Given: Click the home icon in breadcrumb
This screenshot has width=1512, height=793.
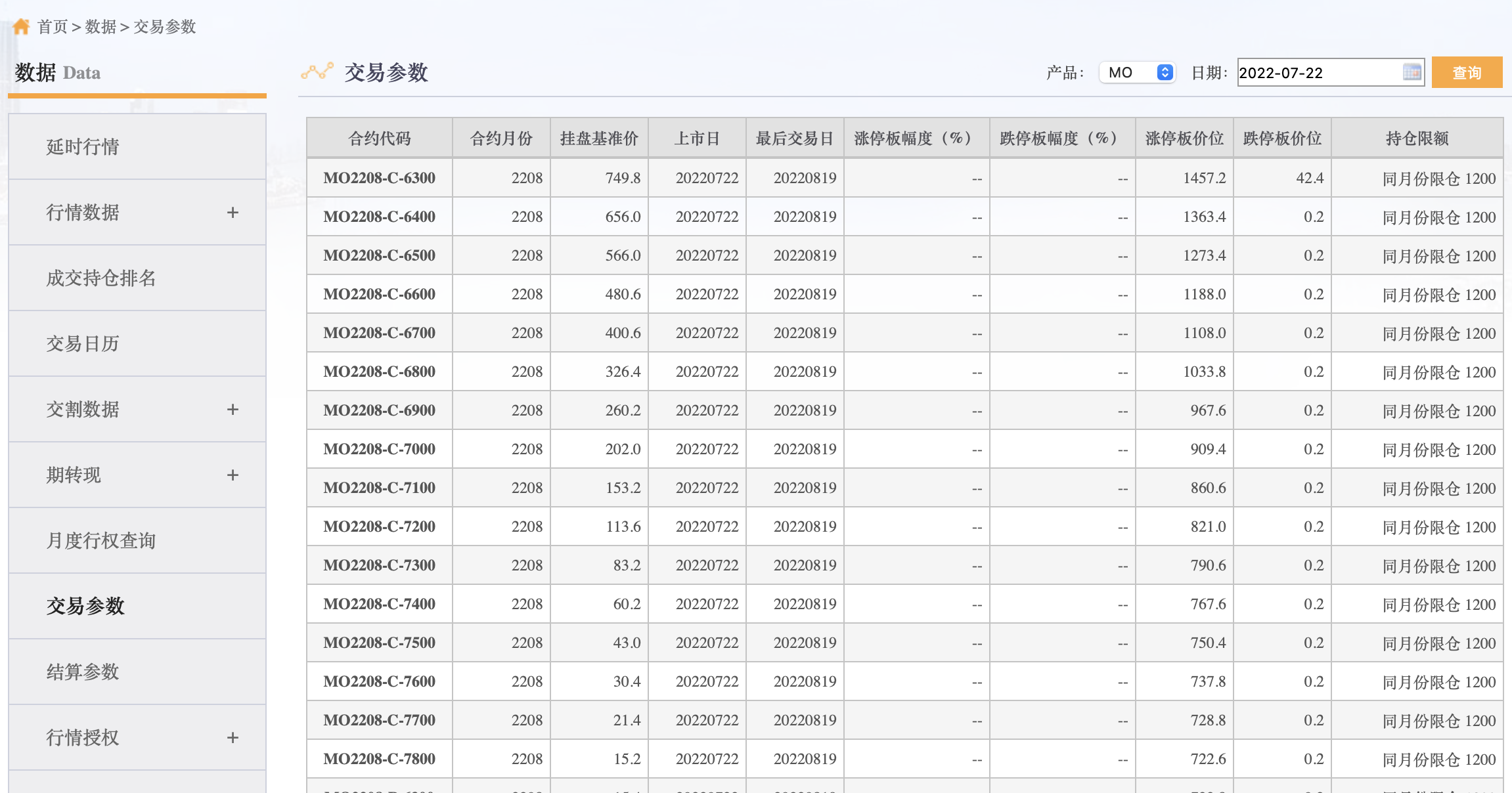Looking at the screenshot, I should pos(21,26).
